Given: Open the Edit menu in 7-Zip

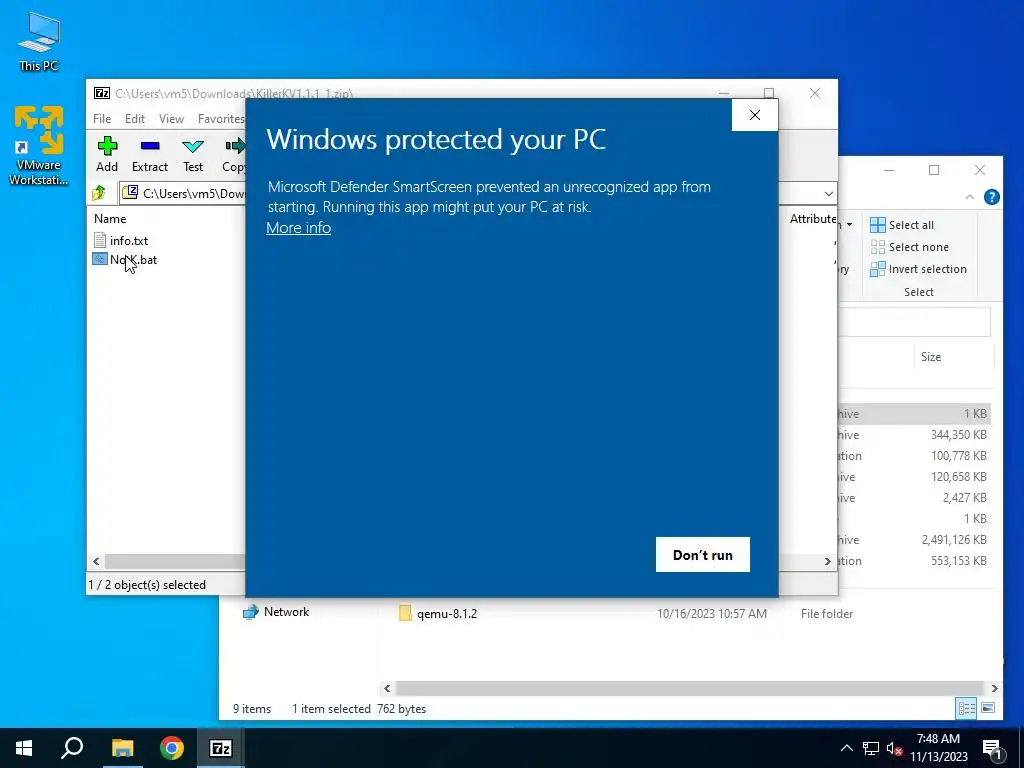Looking at the screenshot, I should click(135, 119).
